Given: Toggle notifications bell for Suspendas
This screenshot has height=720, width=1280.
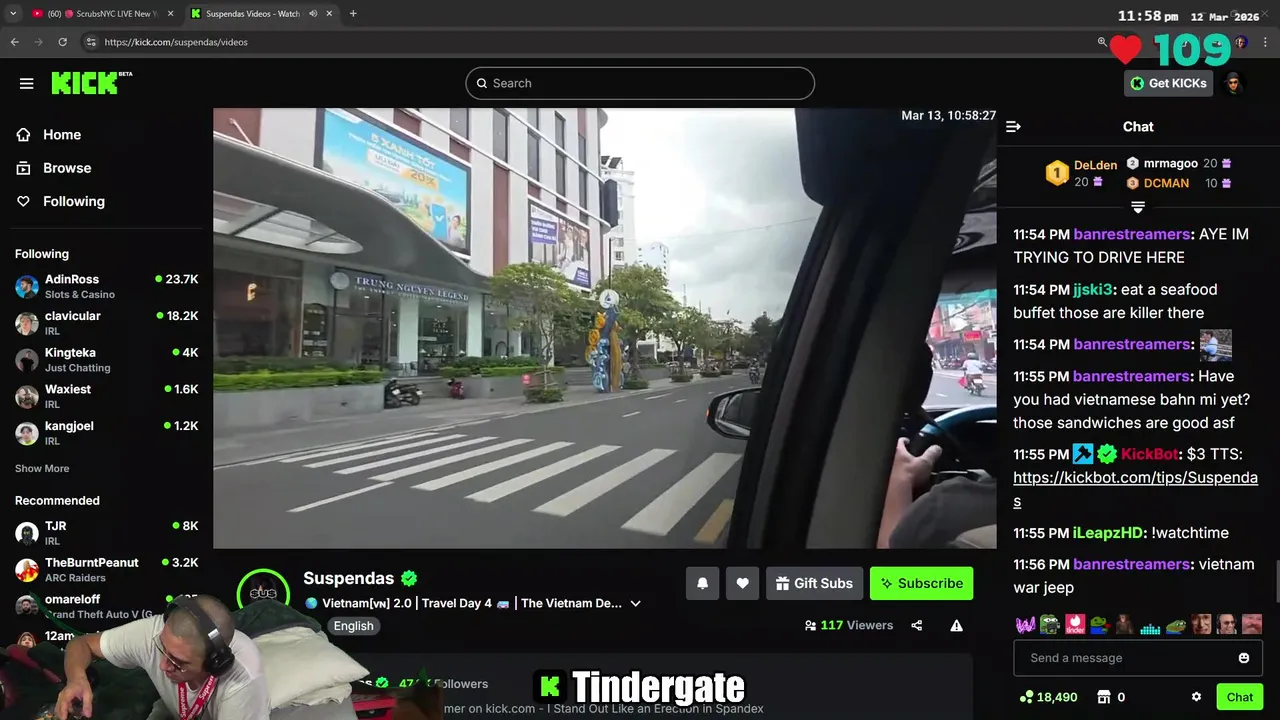Looking at the screenshot, I should (x=702, y=583).
